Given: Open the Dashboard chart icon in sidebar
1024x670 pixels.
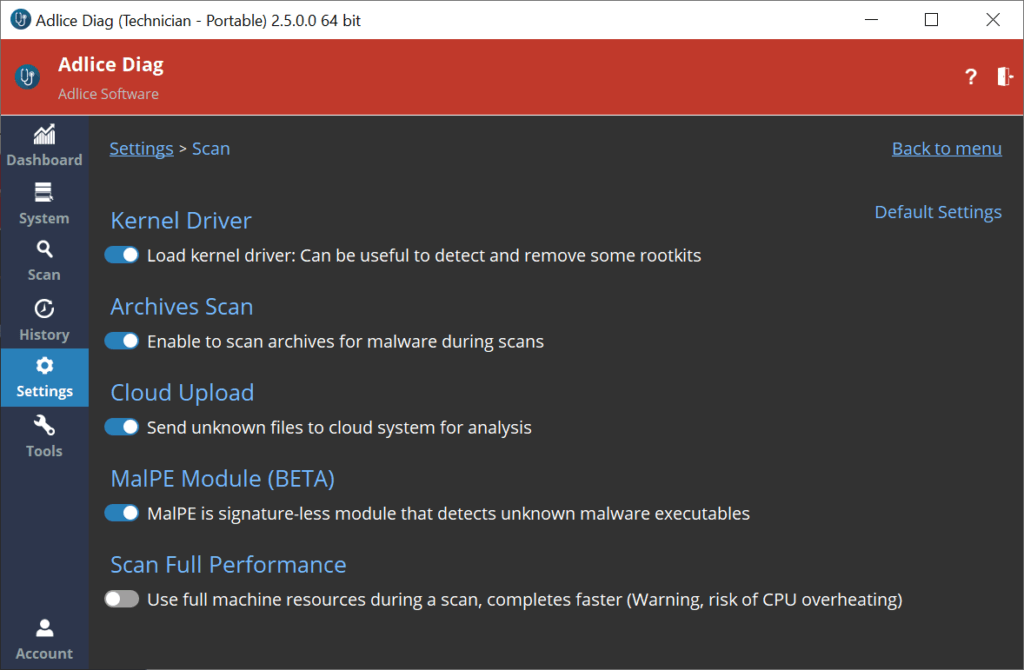Looking at the screenshot, I should coord(44,135).
